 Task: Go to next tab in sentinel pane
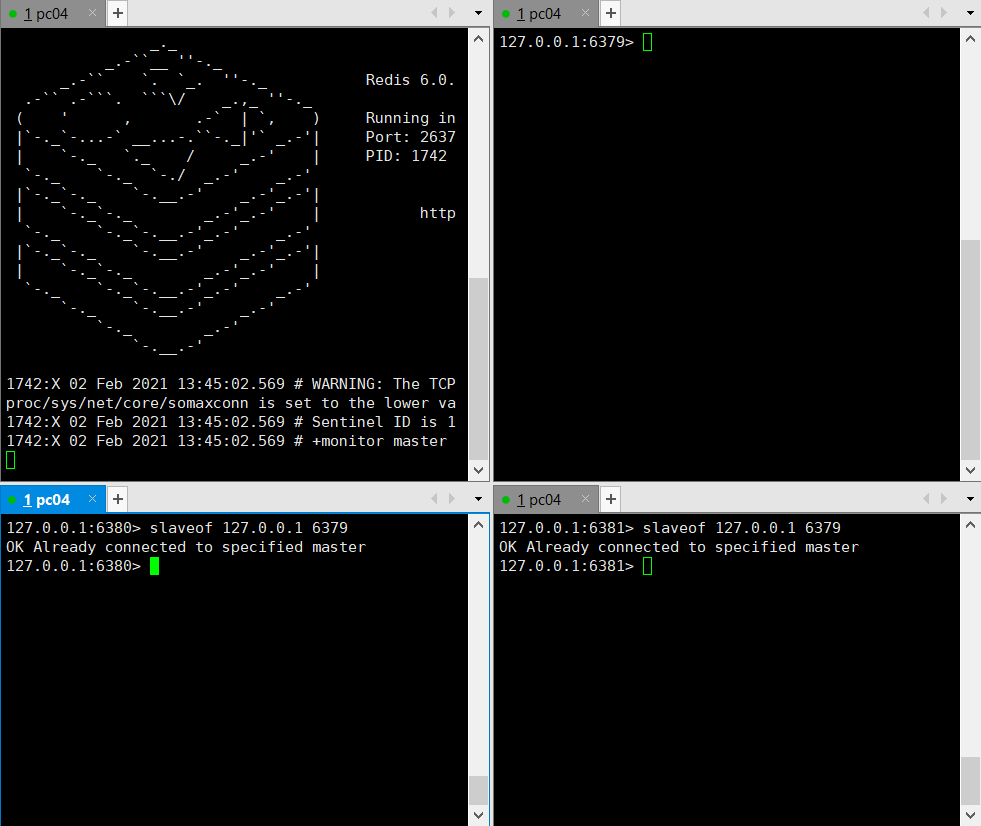click(x=452, y=13)
